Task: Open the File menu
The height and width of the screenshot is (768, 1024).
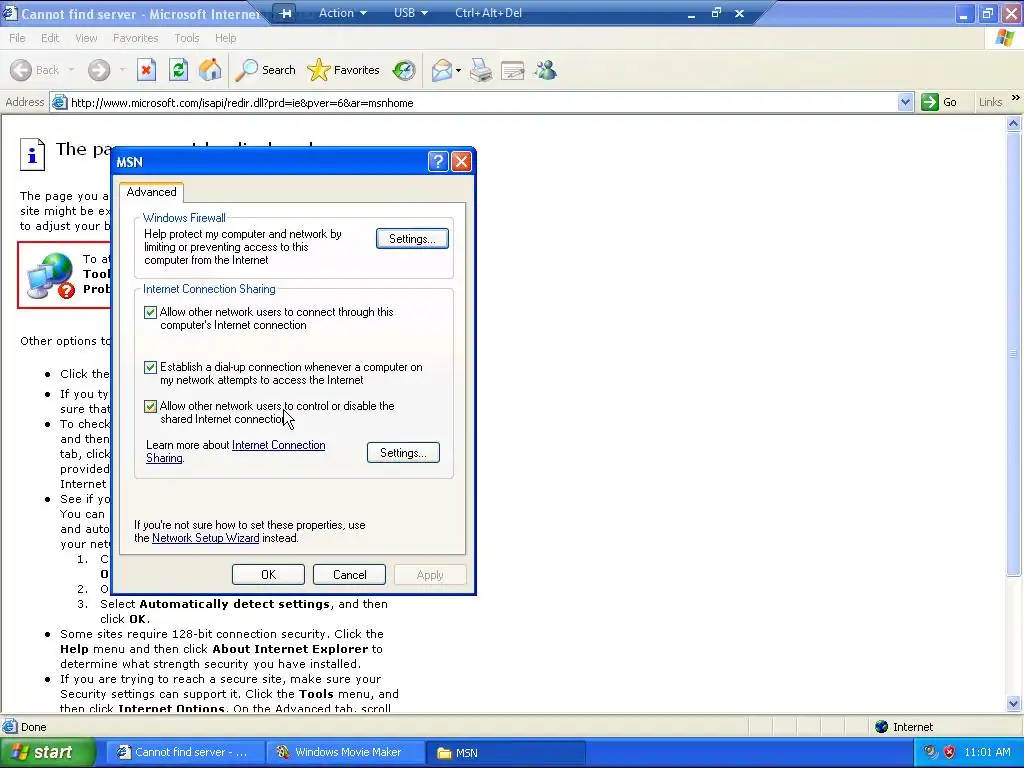Action: pos(17,38)
